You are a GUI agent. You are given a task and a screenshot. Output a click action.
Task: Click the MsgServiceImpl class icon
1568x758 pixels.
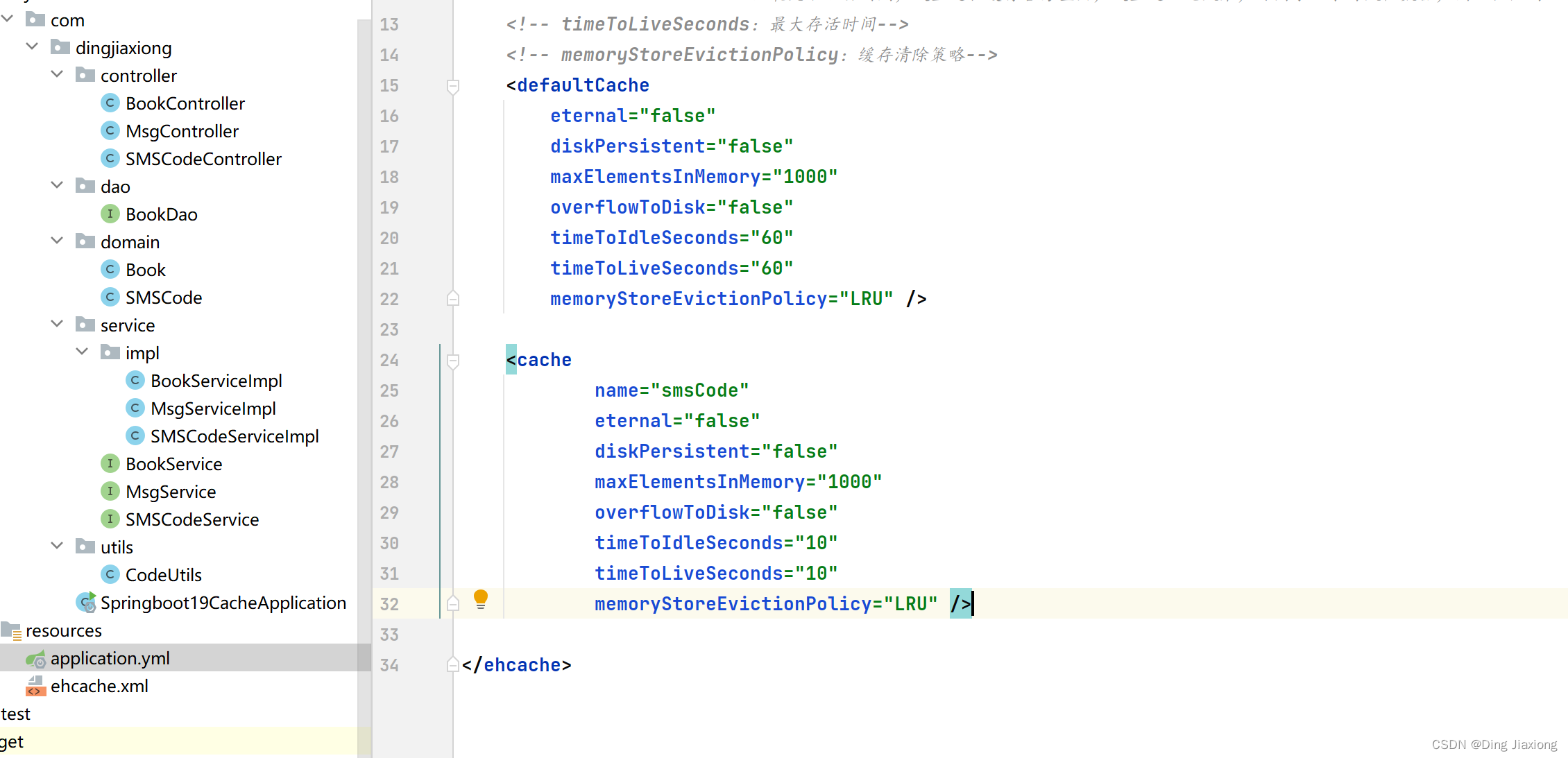(x=135, y=408)
